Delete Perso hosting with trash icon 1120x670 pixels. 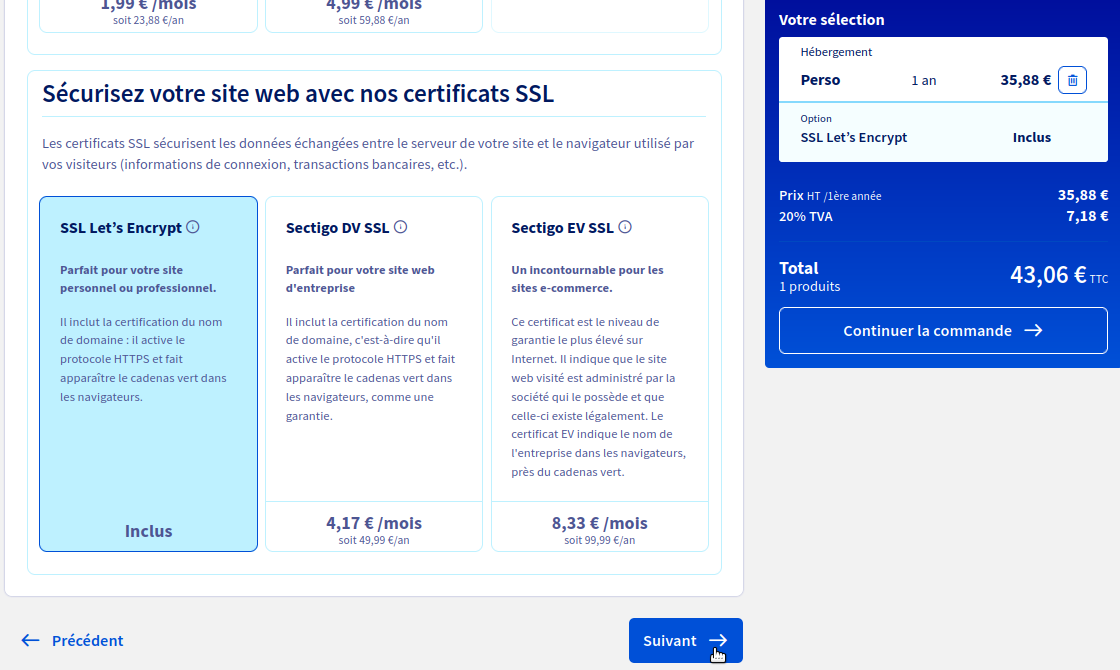(x=1072, y=80)
